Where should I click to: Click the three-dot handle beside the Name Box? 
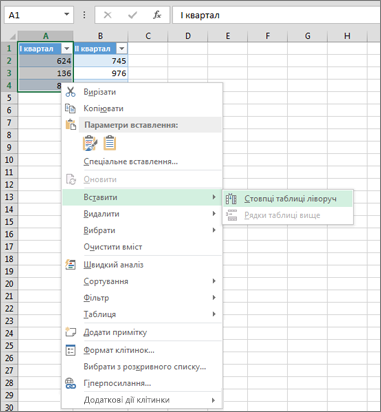[84, 15]
